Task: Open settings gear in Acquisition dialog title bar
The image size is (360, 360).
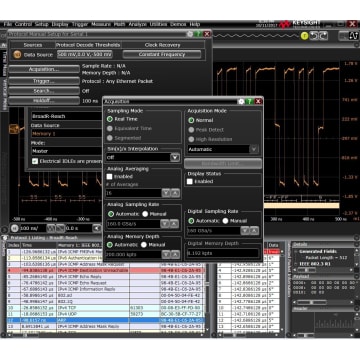Action: (x=241, y=101)
